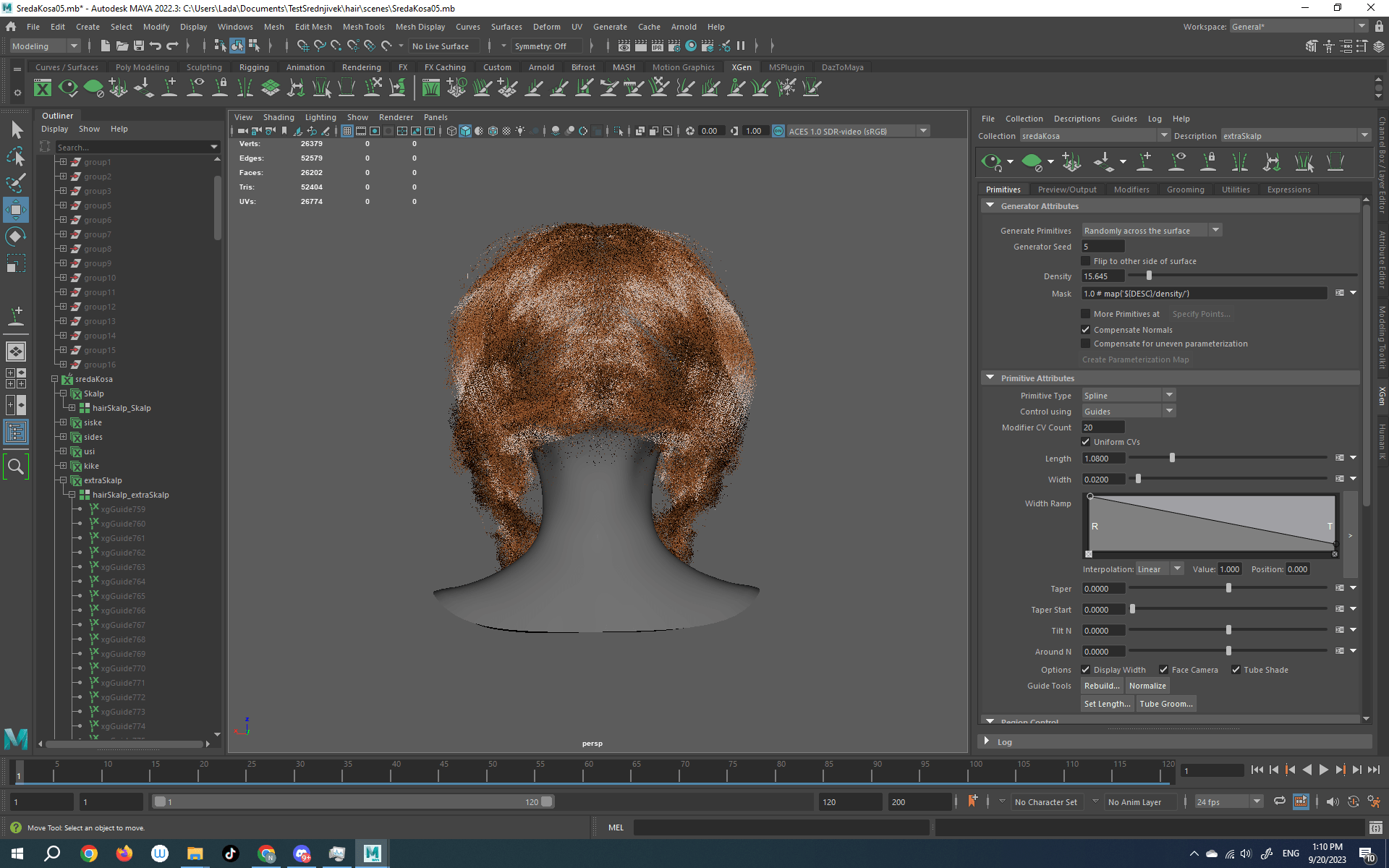Click the clear preview green blob icon in XGen panel
This screenshot has height=868, width=1389.
[x=1032, y=161]
